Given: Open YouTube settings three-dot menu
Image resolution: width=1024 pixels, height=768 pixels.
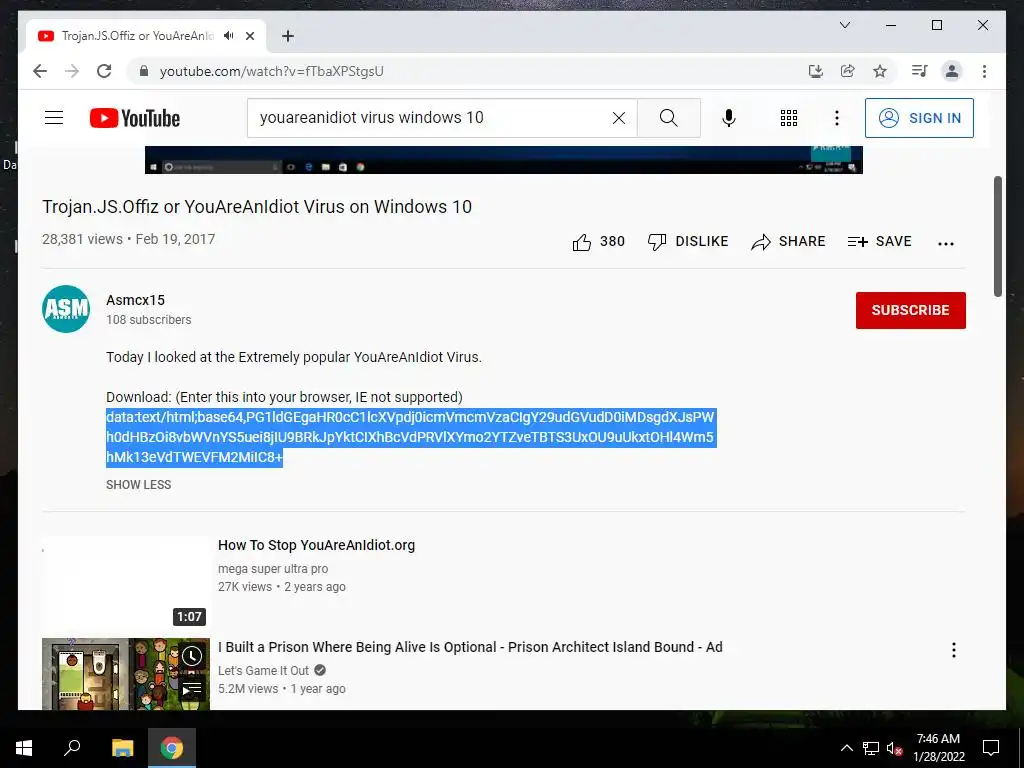Looking at the screenshot, I should 837,118.
